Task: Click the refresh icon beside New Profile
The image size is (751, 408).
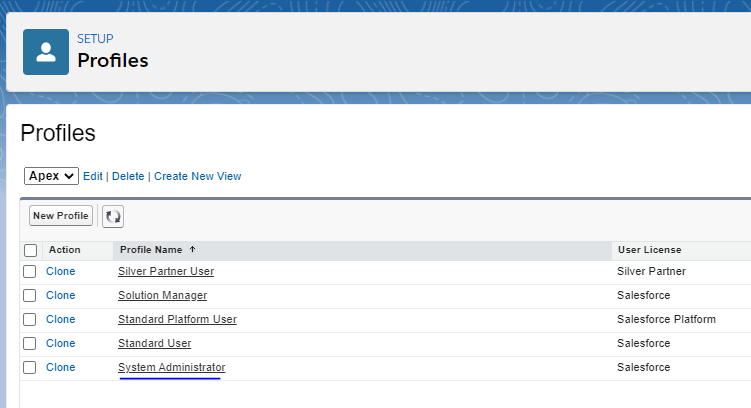Action: pos(113,216)
